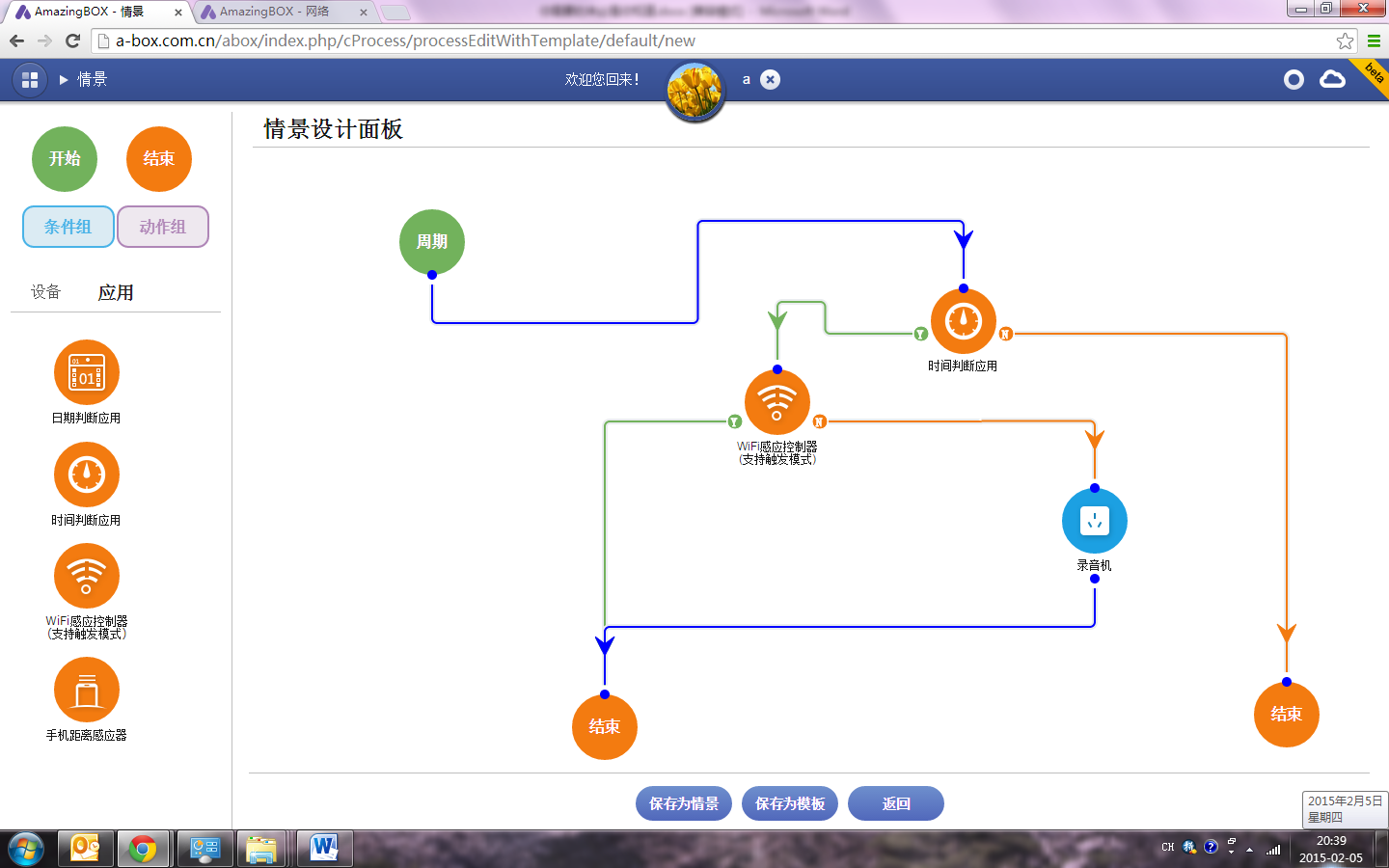Switch to the 设备 tab

tap(45, 292)
